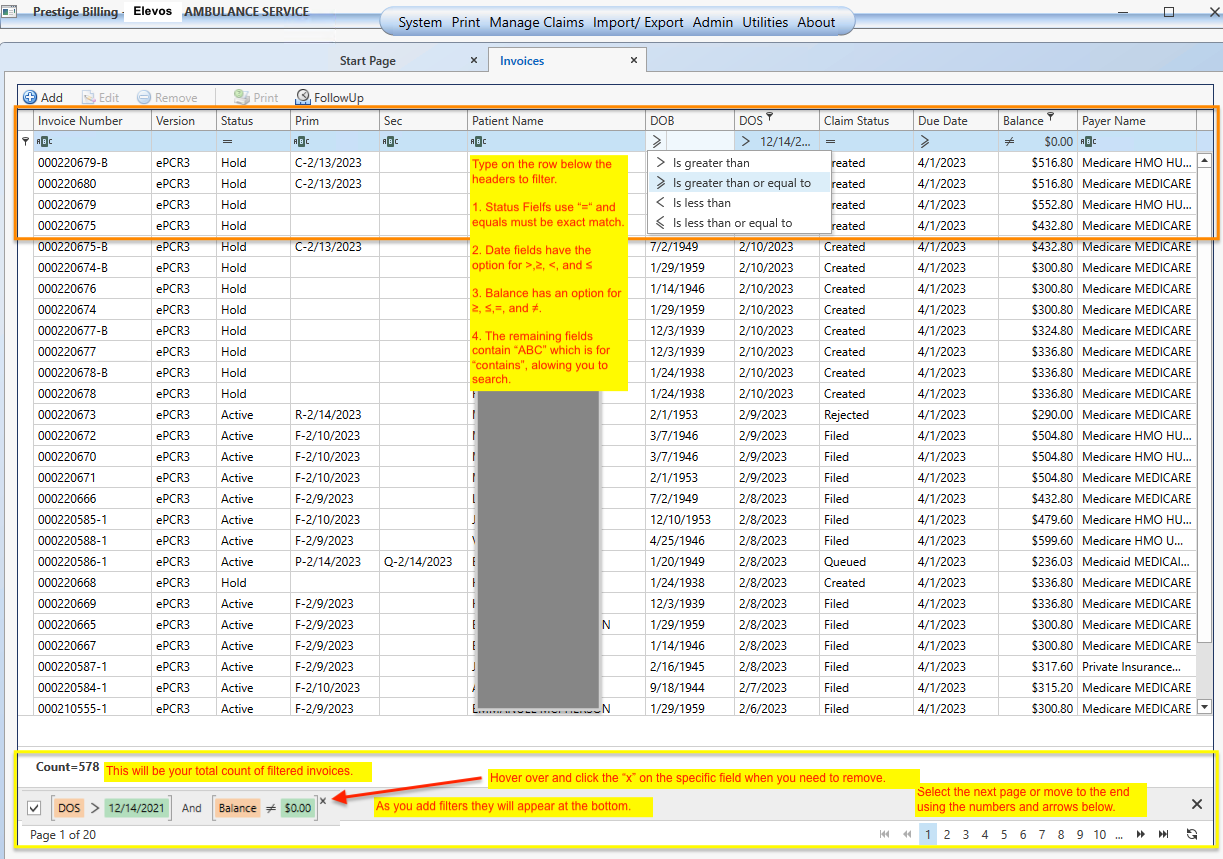Click the DOS column filter funnel icon
The image size is (1223, 859).
(x=770, y=118)
